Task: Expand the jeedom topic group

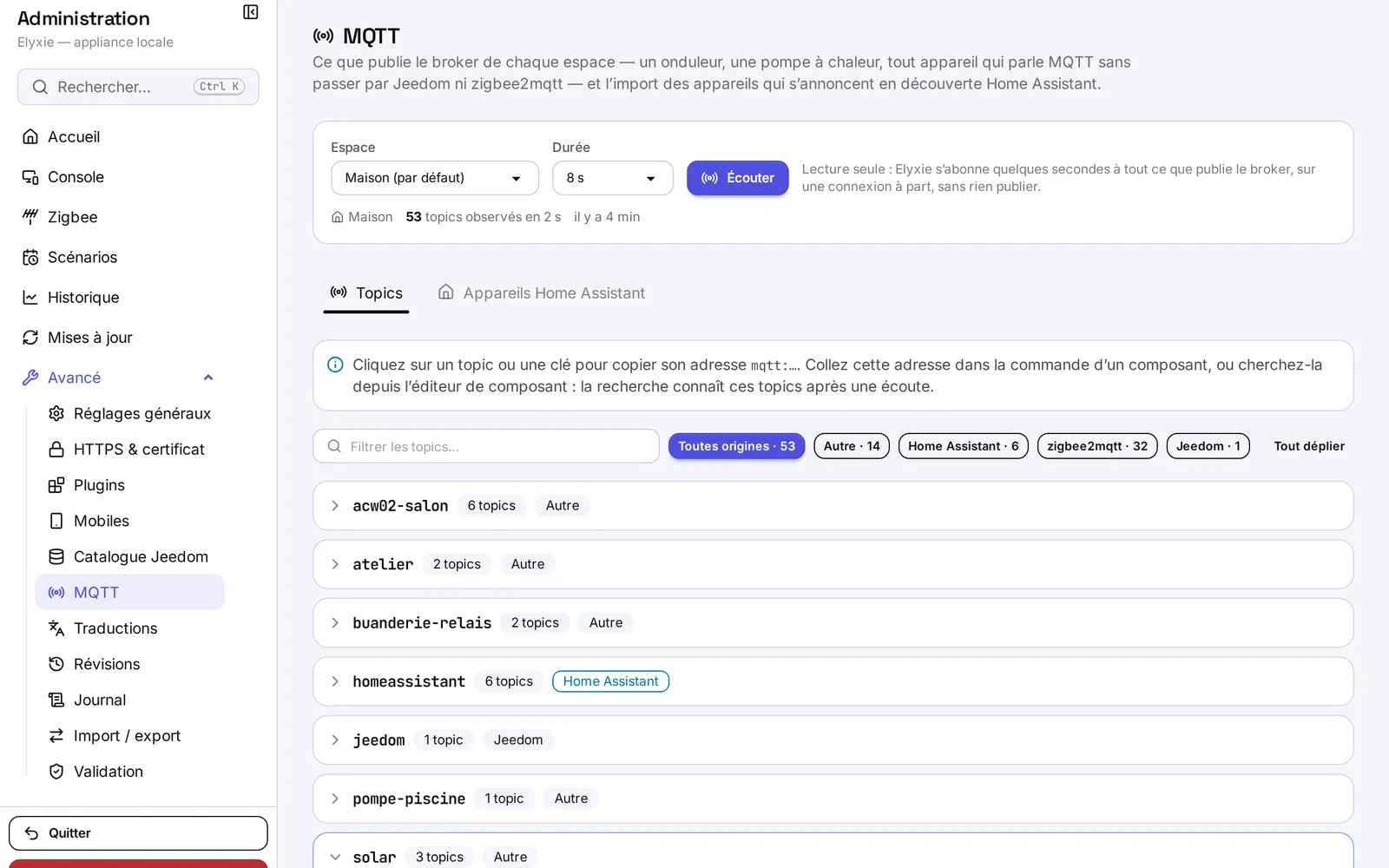Action: point(335,740)
